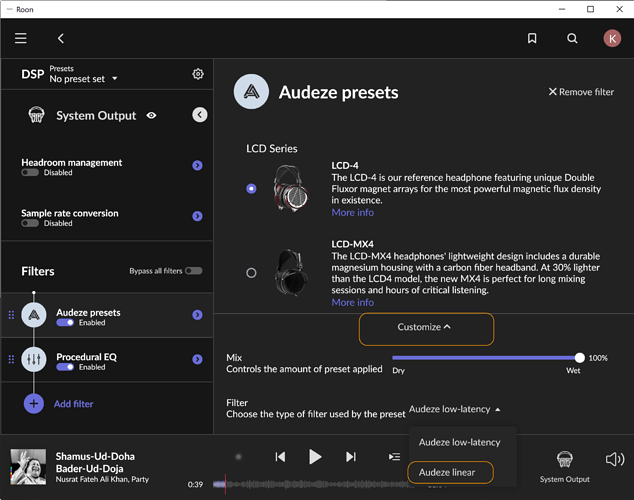Click artist Nusrat Fateh Ali Khan, Party
The image size is (634, 500).
click(x=102, y=479)
